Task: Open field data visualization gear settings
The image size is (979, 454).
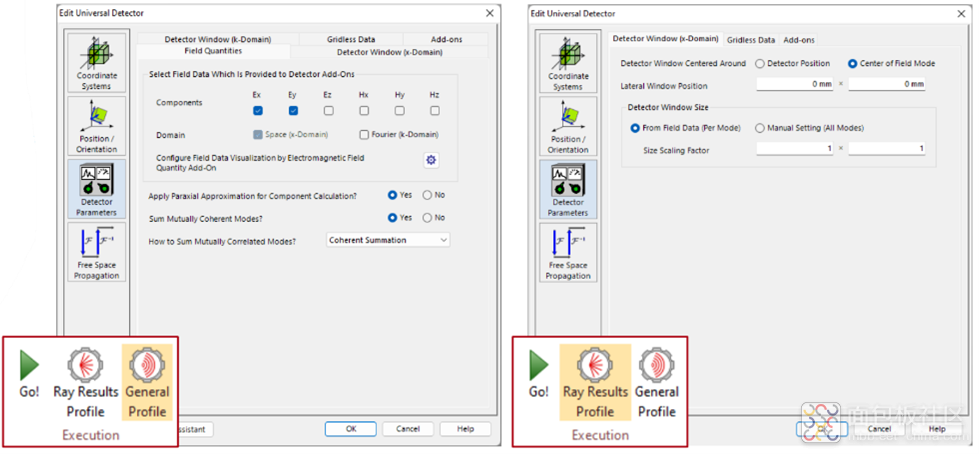Action: pos(431,160)
